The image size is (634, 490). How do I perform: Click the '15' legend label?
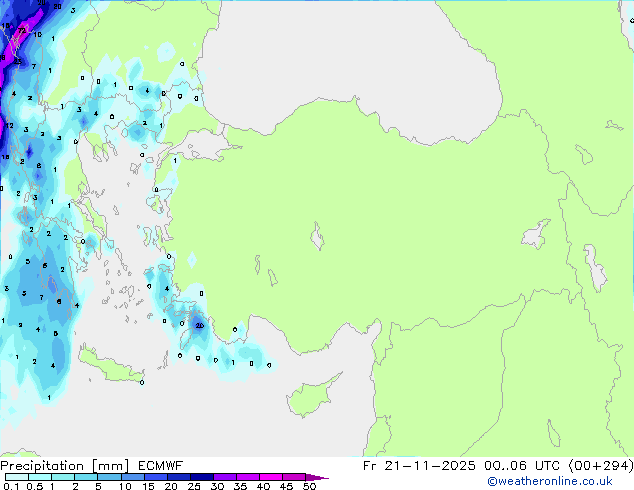point(148,486)
